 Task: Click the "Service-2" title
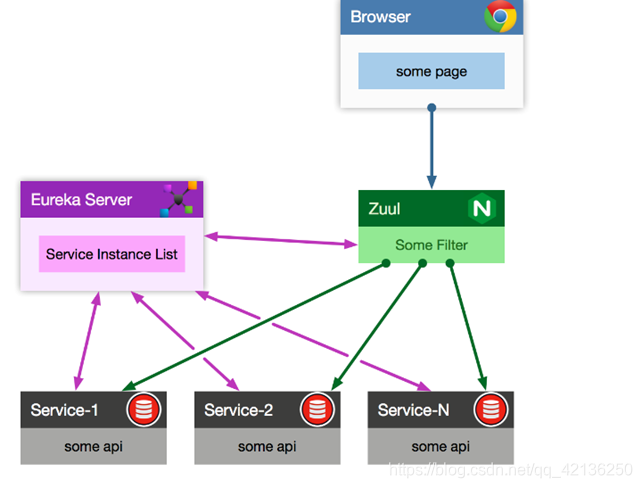(239, 410)
